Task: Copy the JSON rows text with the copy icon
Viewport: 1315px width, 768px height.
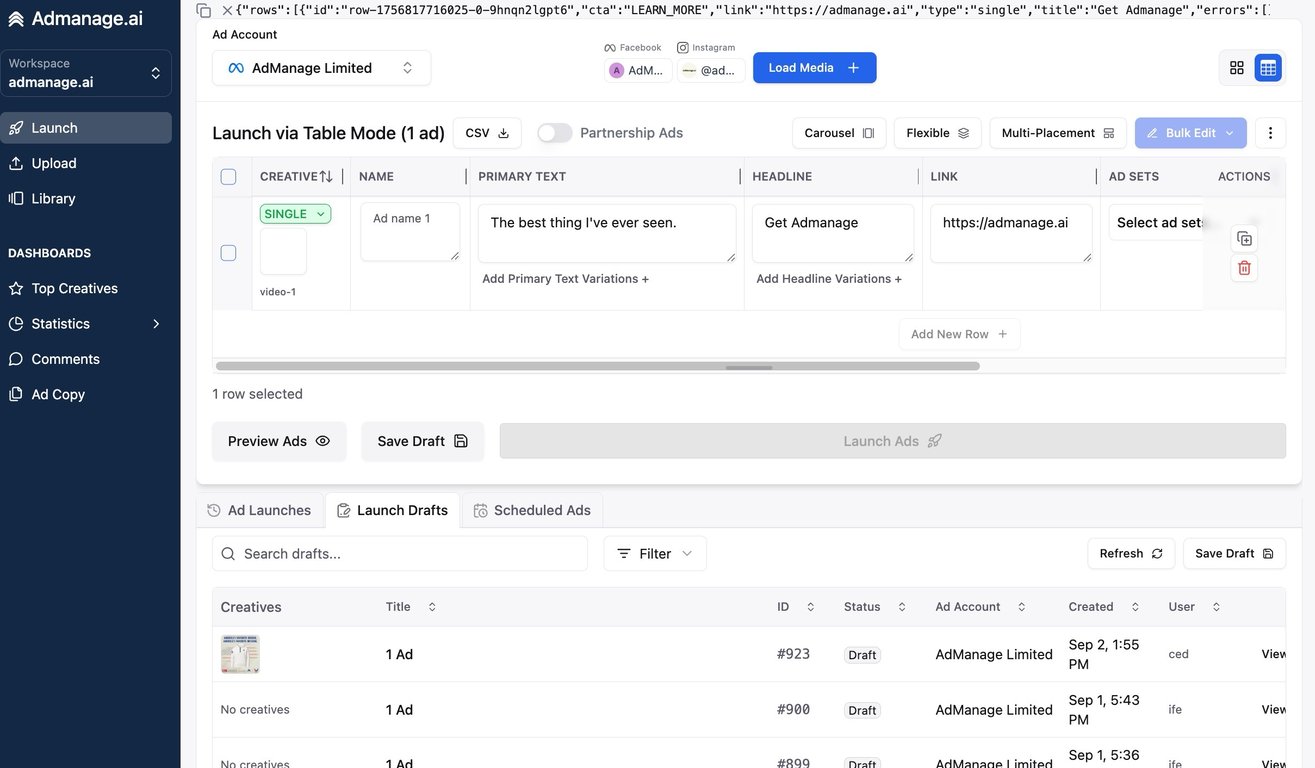Action: (x=204, y=10)
